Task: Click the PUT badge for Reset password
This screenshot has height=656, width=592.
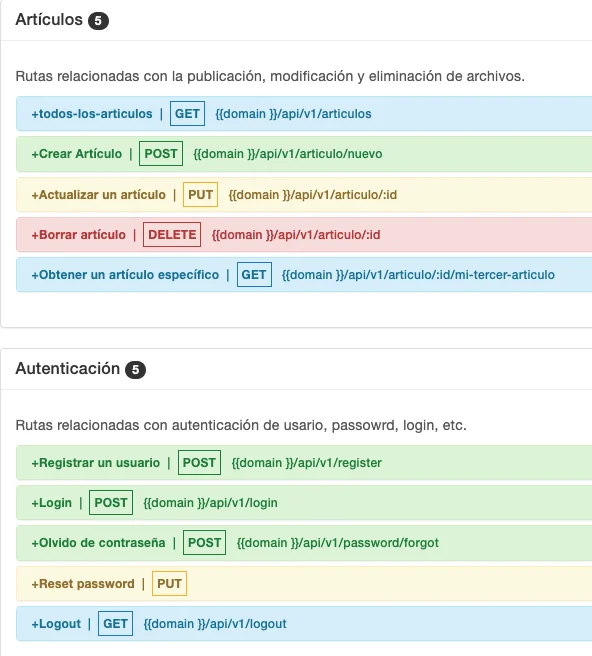Action: [169, 584]
